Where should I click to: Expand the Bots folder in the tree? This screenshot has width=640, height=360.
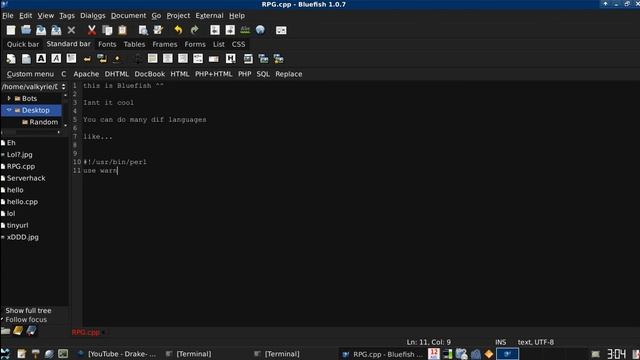(x=9, y=98)
